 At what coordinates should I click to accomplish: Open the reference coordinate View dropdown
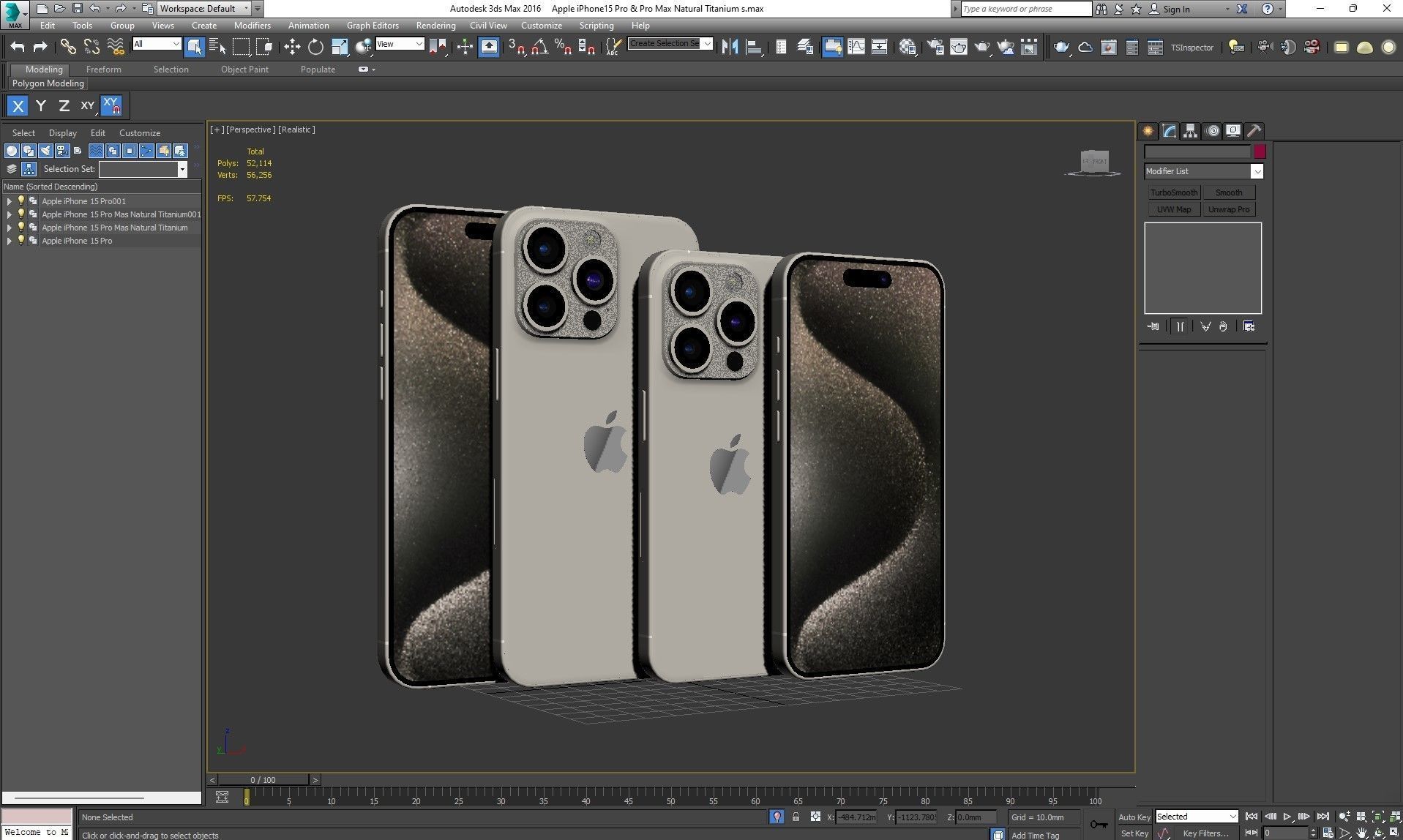coord(400,44)
